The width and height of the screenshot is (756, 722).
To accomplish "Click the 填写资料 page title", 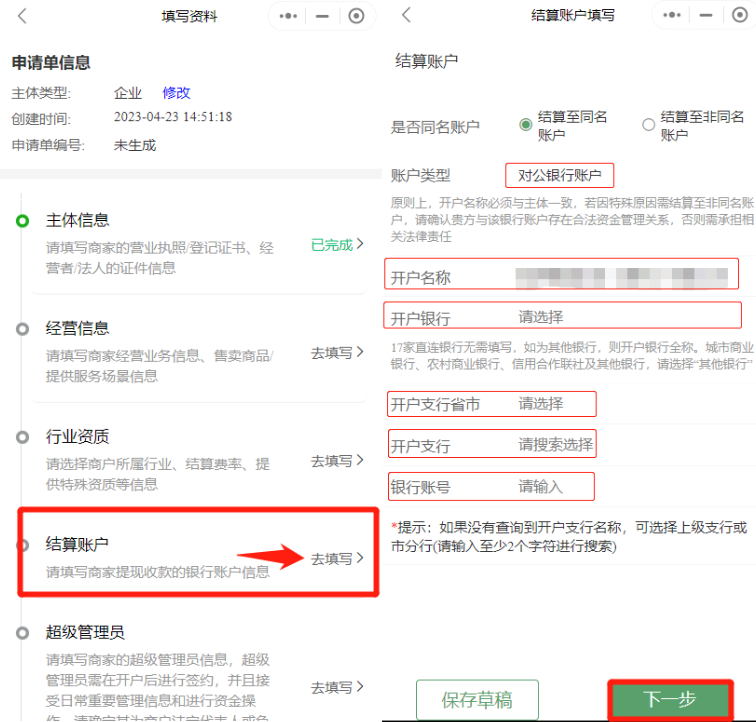I will (x=189, y=16).
